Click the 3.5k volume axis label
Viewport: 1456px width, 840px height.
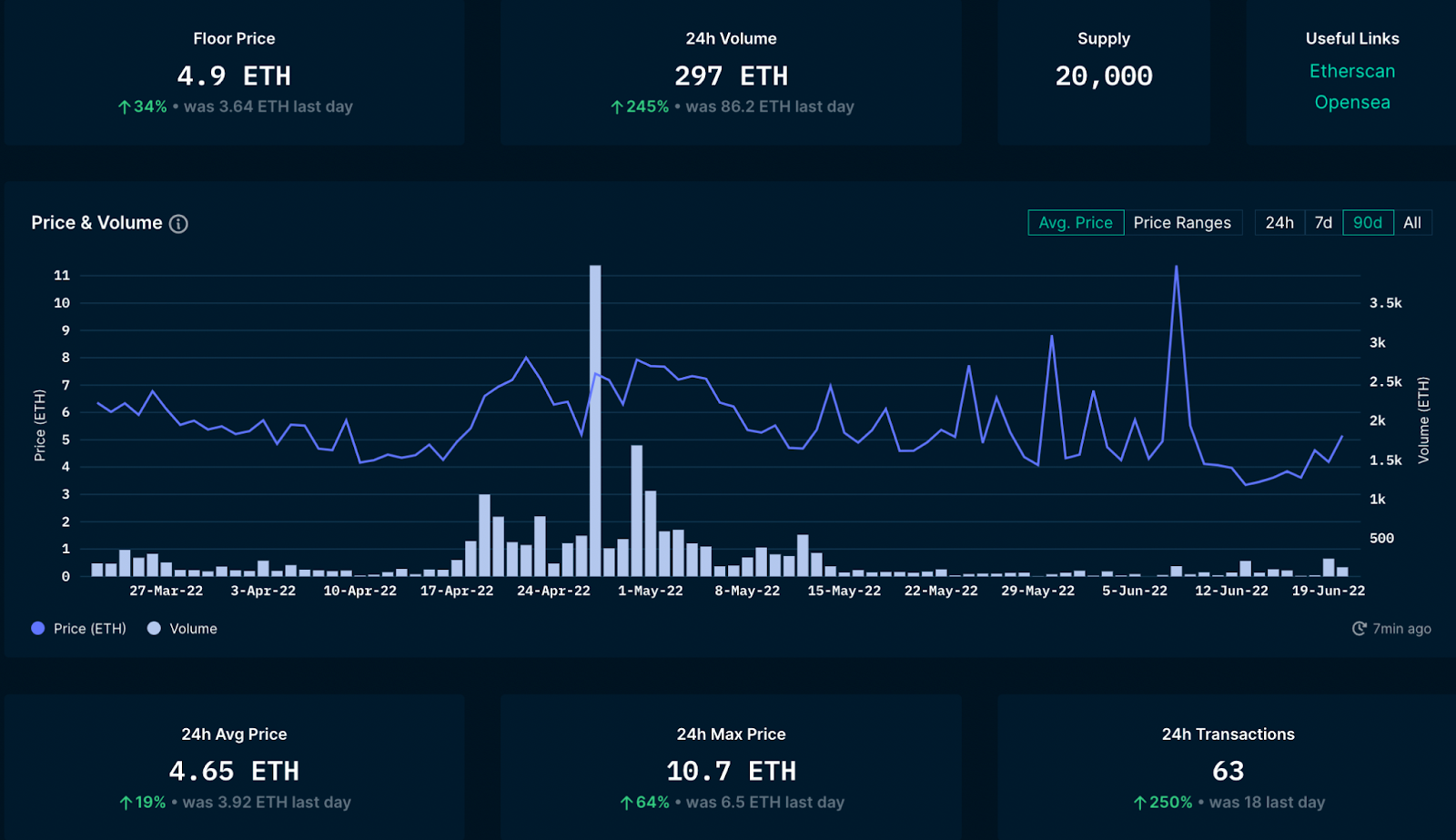(1386, 303)
